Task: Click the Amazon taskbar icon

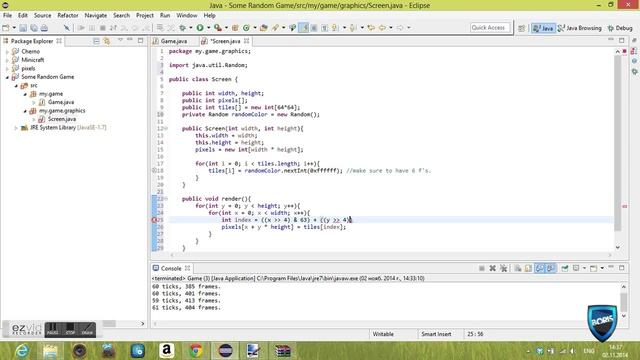Action: [167, 351]
